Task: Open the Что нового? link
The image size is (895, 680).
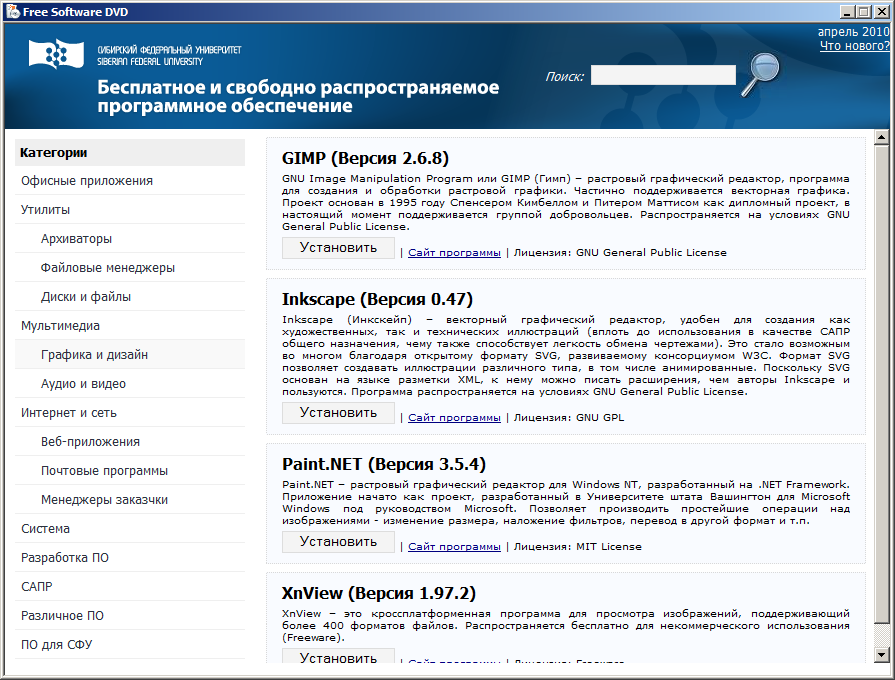Action: 854,46
